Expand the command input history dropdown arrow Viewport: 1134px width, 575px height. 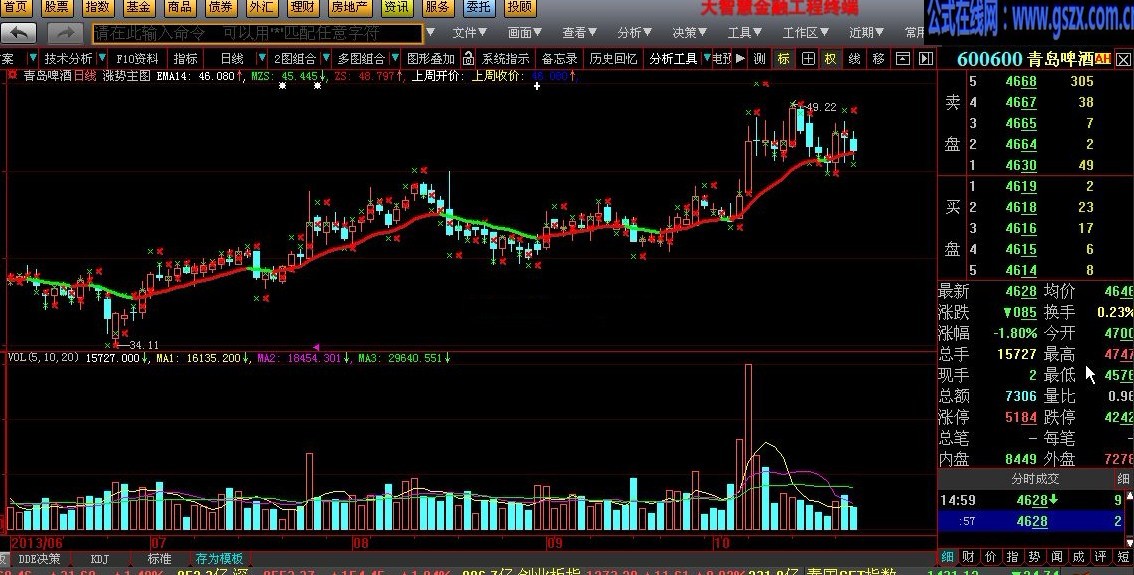[x=431, y=33]
